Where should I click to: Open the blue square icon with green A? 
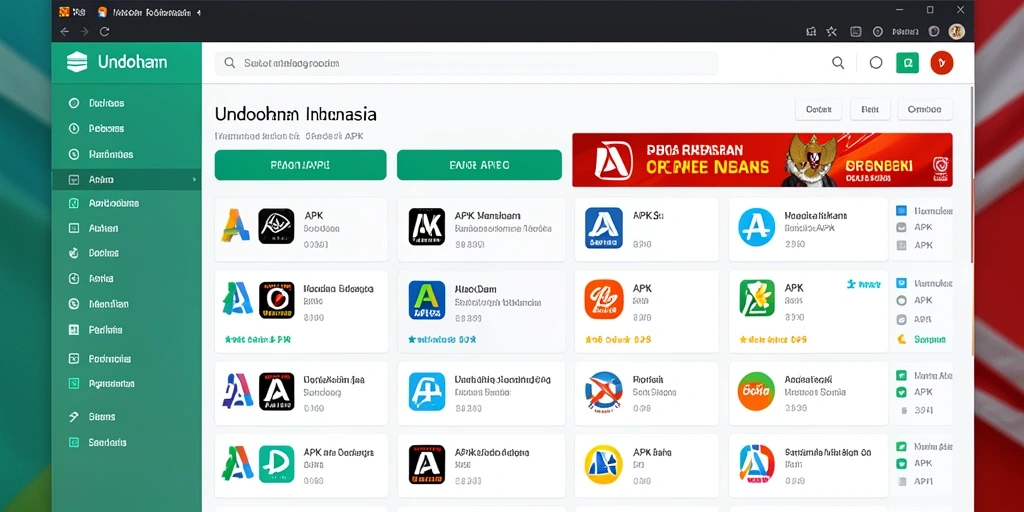pyautogui.click(x=426, y=300)
